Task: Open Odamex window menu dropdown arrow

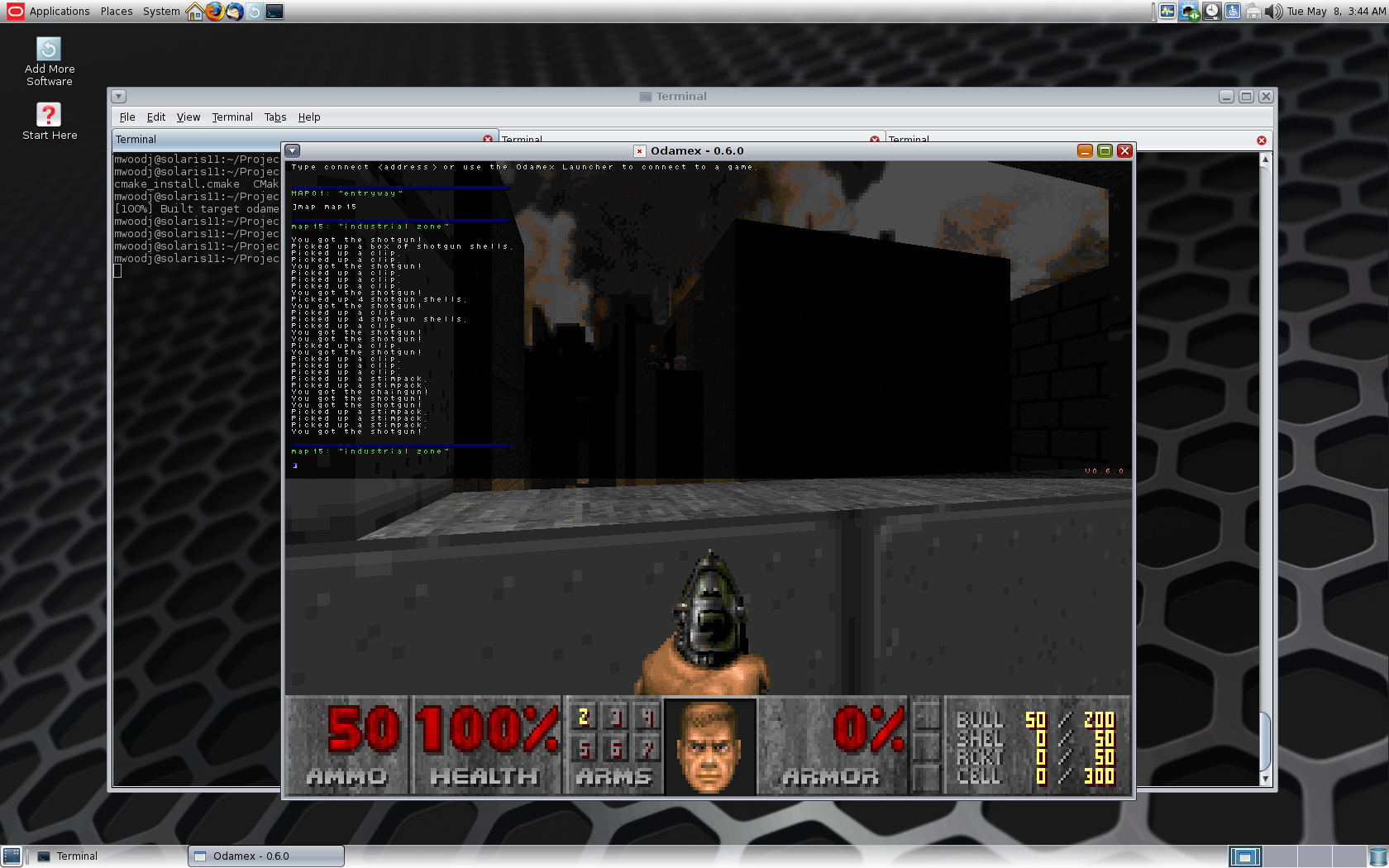Action: pos(293,150)
